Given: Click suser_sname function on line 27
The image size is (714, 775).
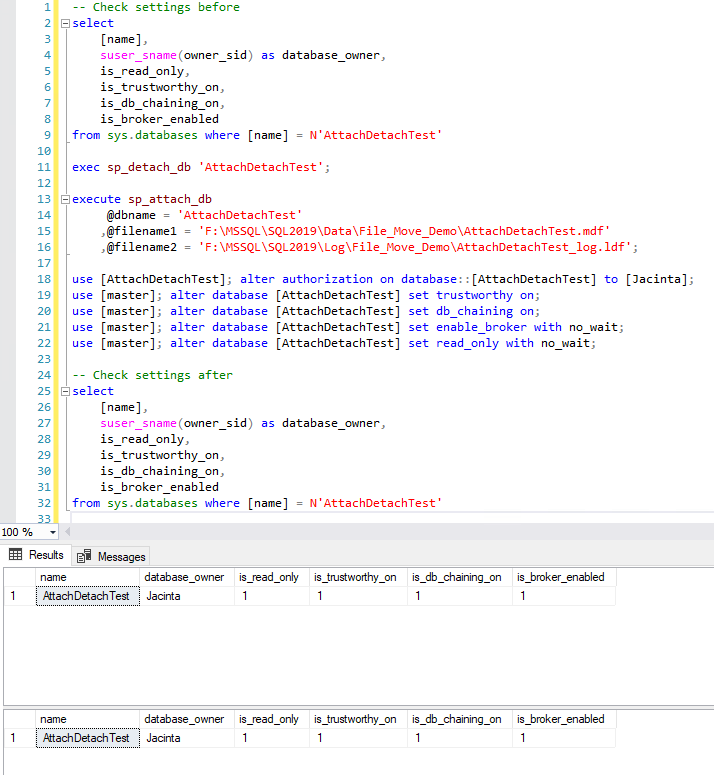Looking at the screenshot, I should coord(138,424).
